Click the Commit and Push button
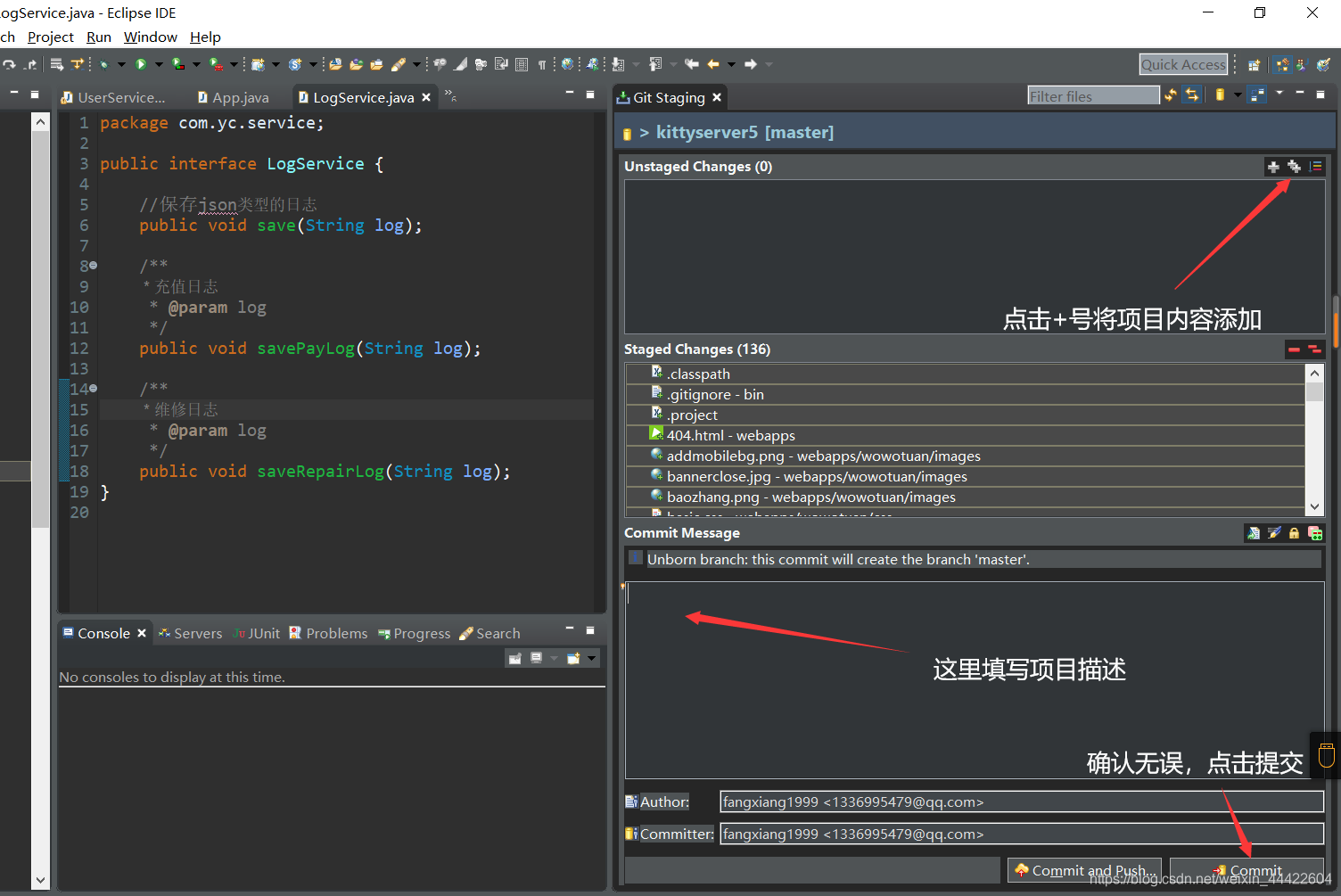The width and height of the screenshot is (1341, 896). pyautogui.click(x=1085, y=870)
